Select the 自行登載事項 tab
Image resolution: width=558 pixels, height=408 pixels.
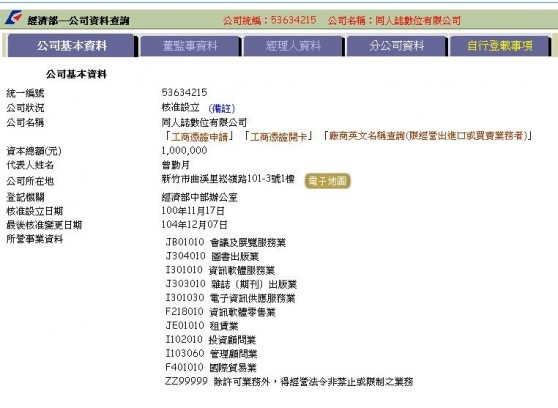(500, 46)
